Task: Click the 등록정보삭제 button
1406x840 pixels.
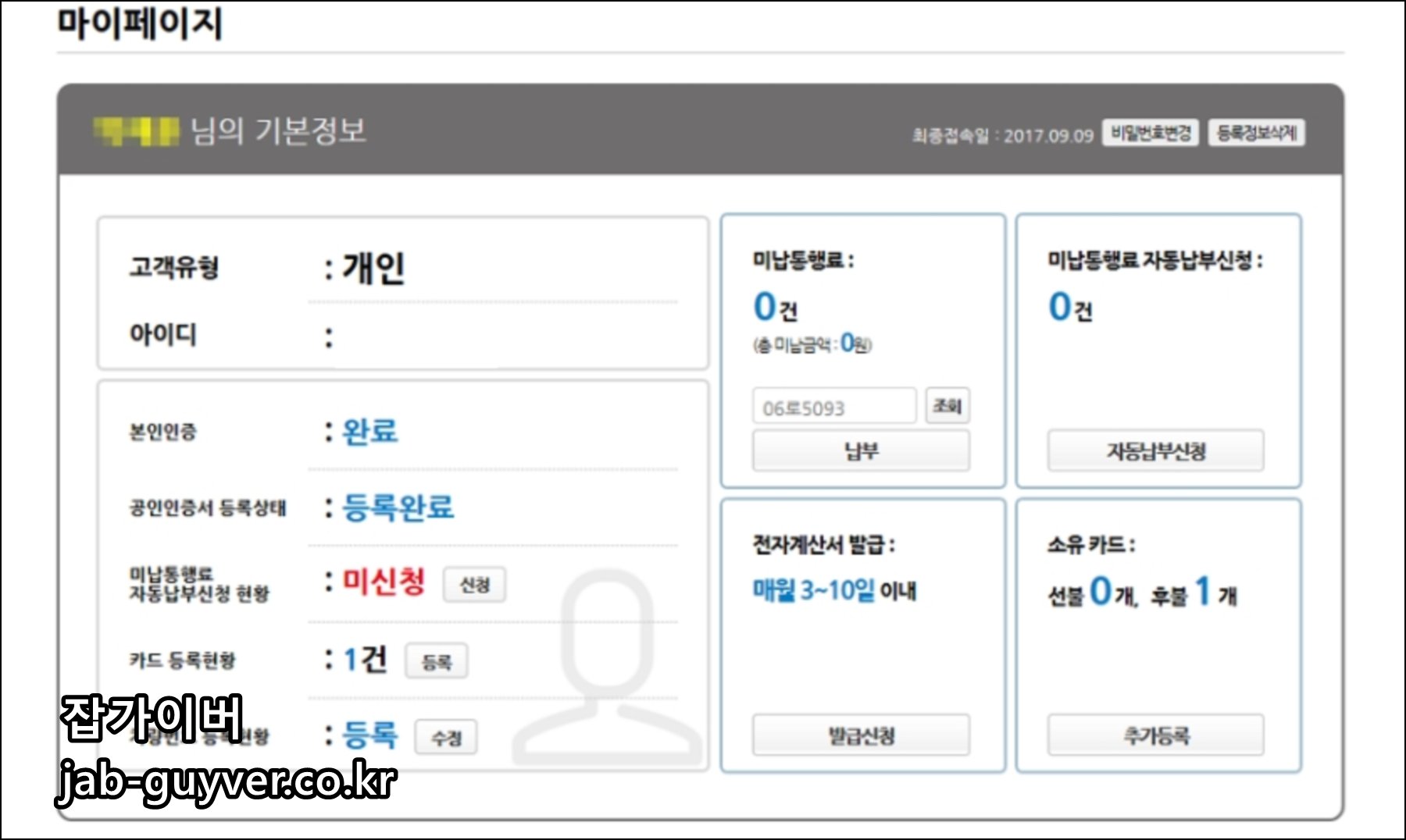Action: point(1259,133)
